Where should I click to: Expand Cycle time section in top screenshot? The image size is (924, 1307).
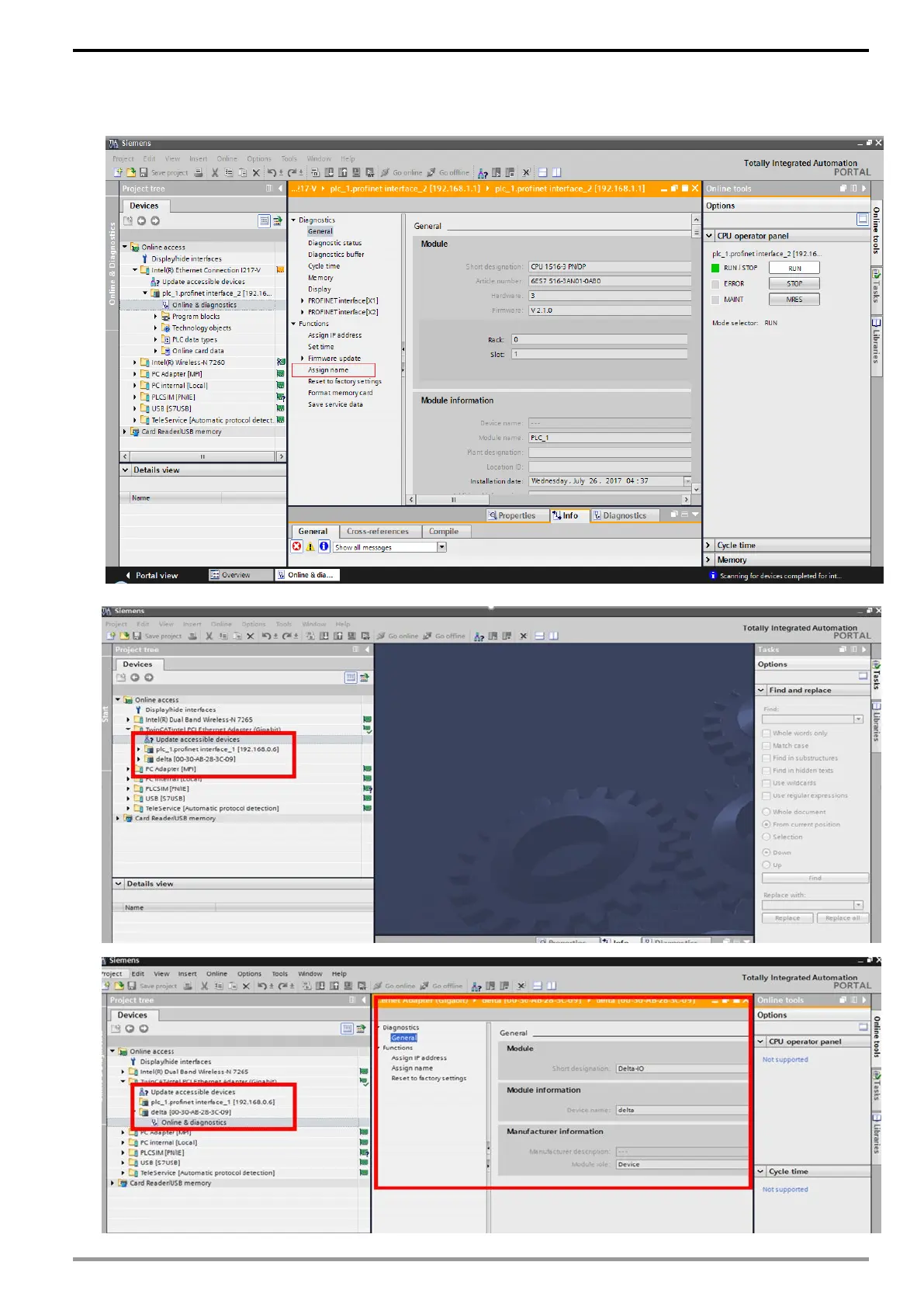click(708, 545)
